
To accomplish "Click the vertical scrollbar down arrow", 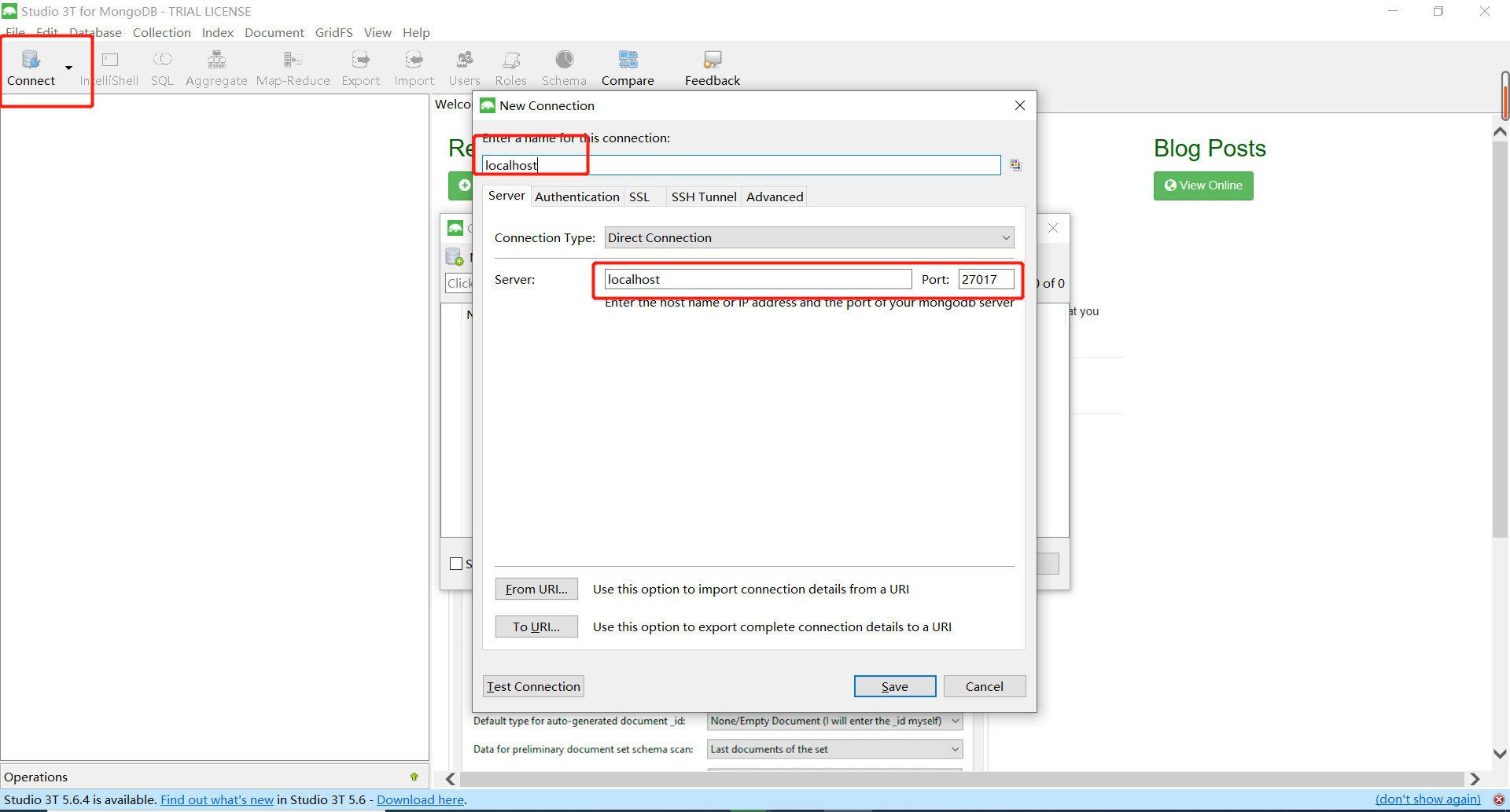I will pyautogui.click(x=1500, y=753).
